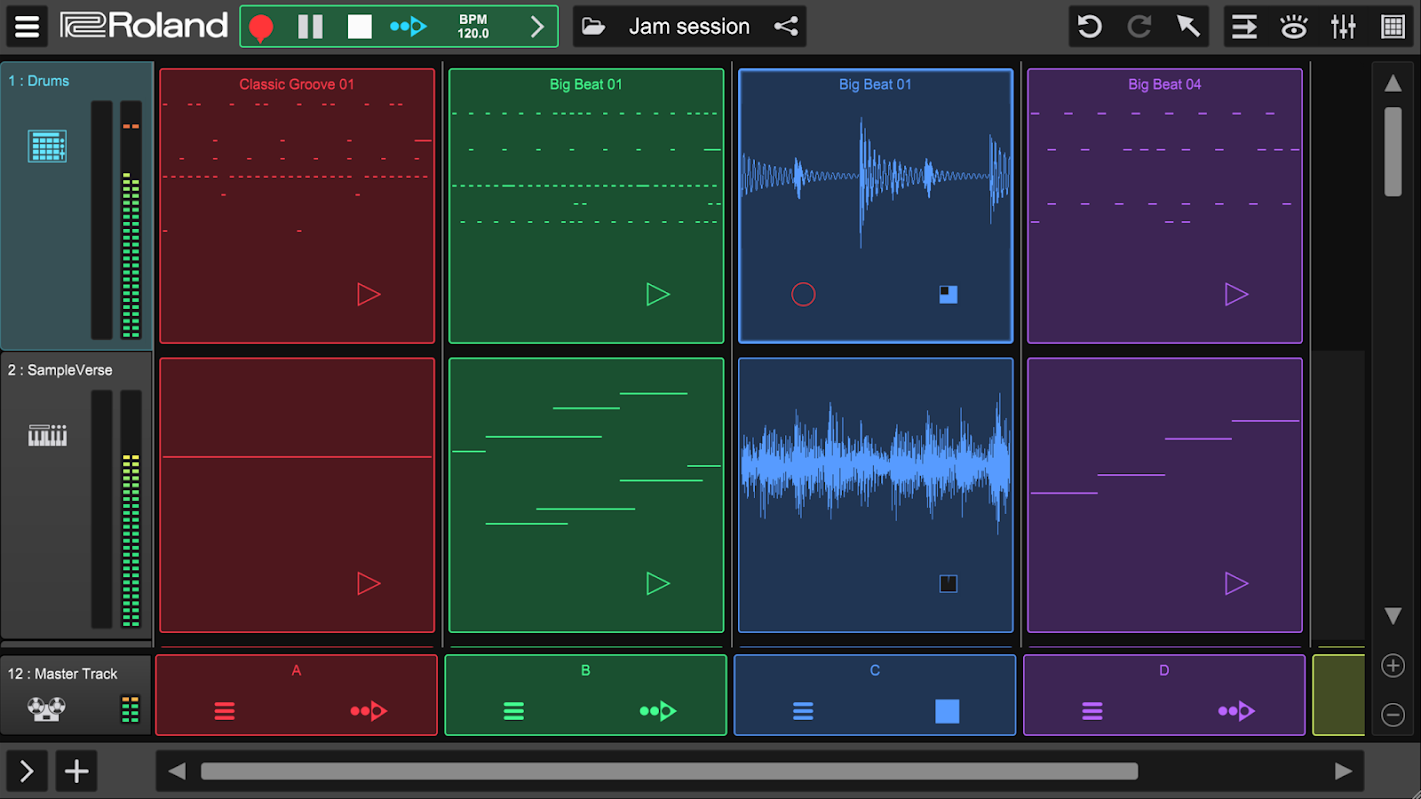Click the Master Track tape reel icon

47,709
